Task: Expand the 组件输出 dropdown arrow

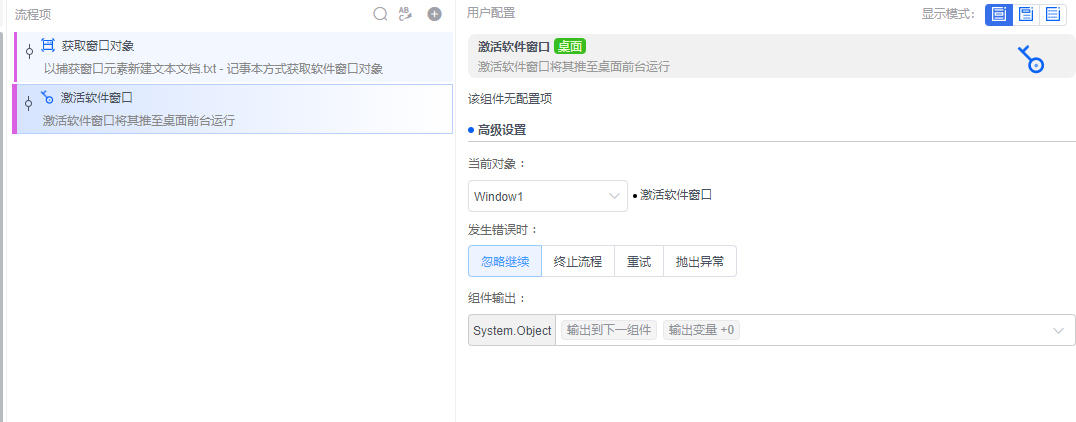Action: (x=1058, y=331)
